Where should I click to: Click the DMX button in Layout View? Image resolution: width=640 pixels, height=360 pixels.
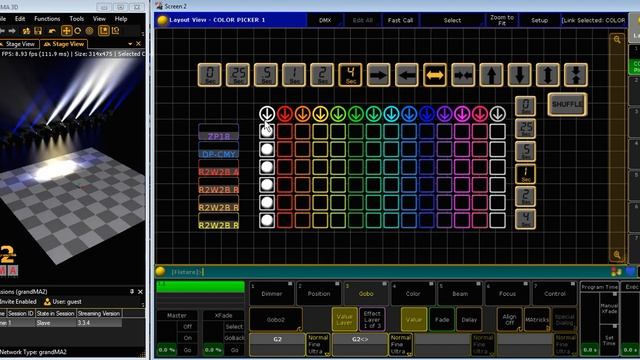tap(325, 20)
